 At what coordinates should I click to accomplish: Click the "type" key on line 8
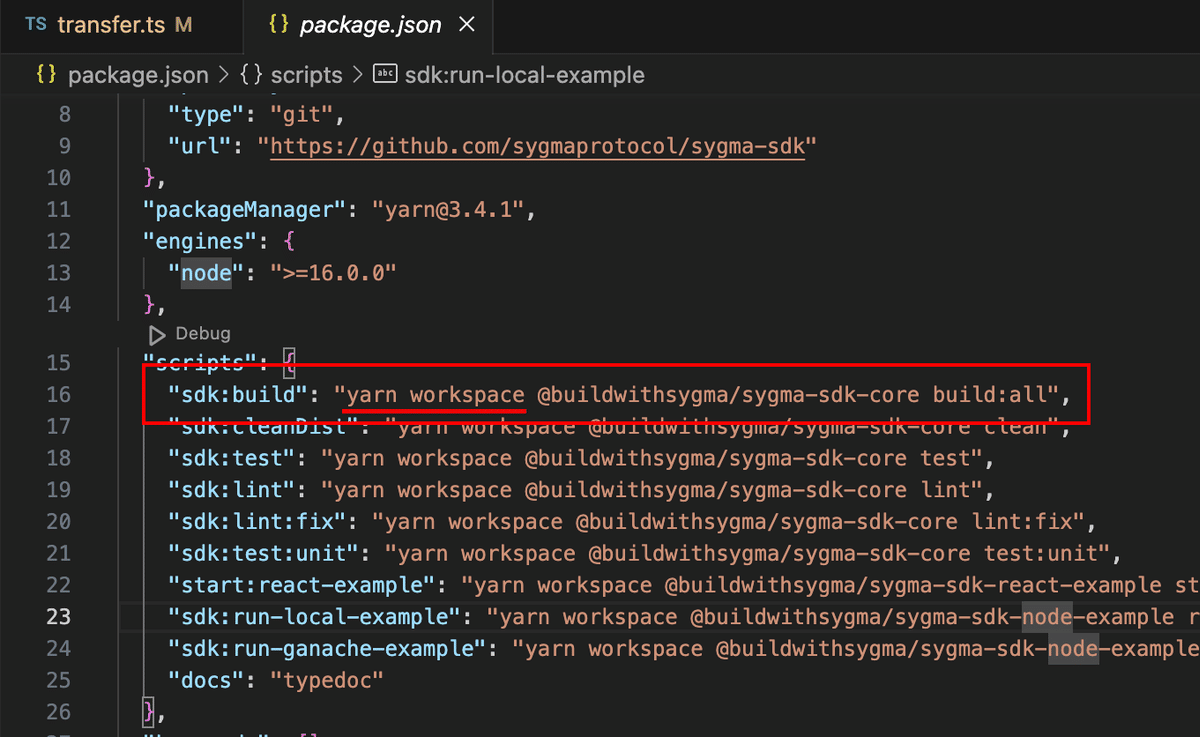point(206,114)
